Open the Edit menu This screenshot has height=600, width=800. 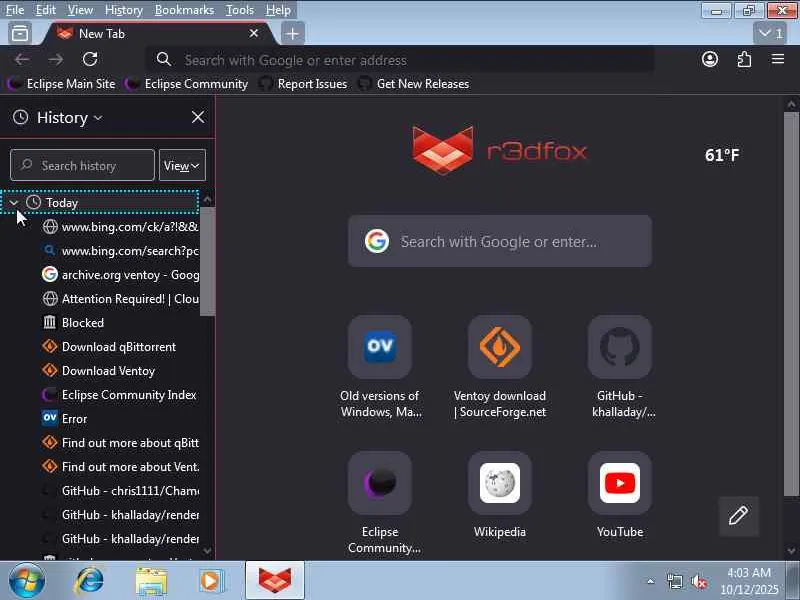tap(45, 10)
